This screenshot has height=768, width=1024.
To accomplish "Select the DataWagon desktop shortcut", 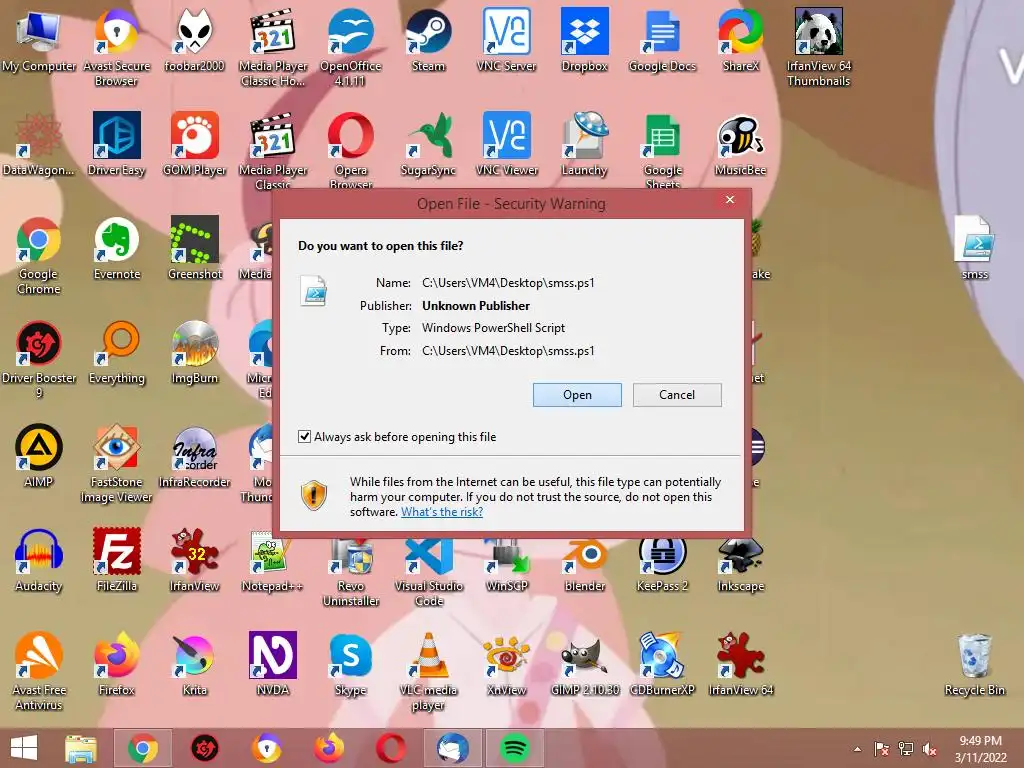I will [x=39, y=145].
